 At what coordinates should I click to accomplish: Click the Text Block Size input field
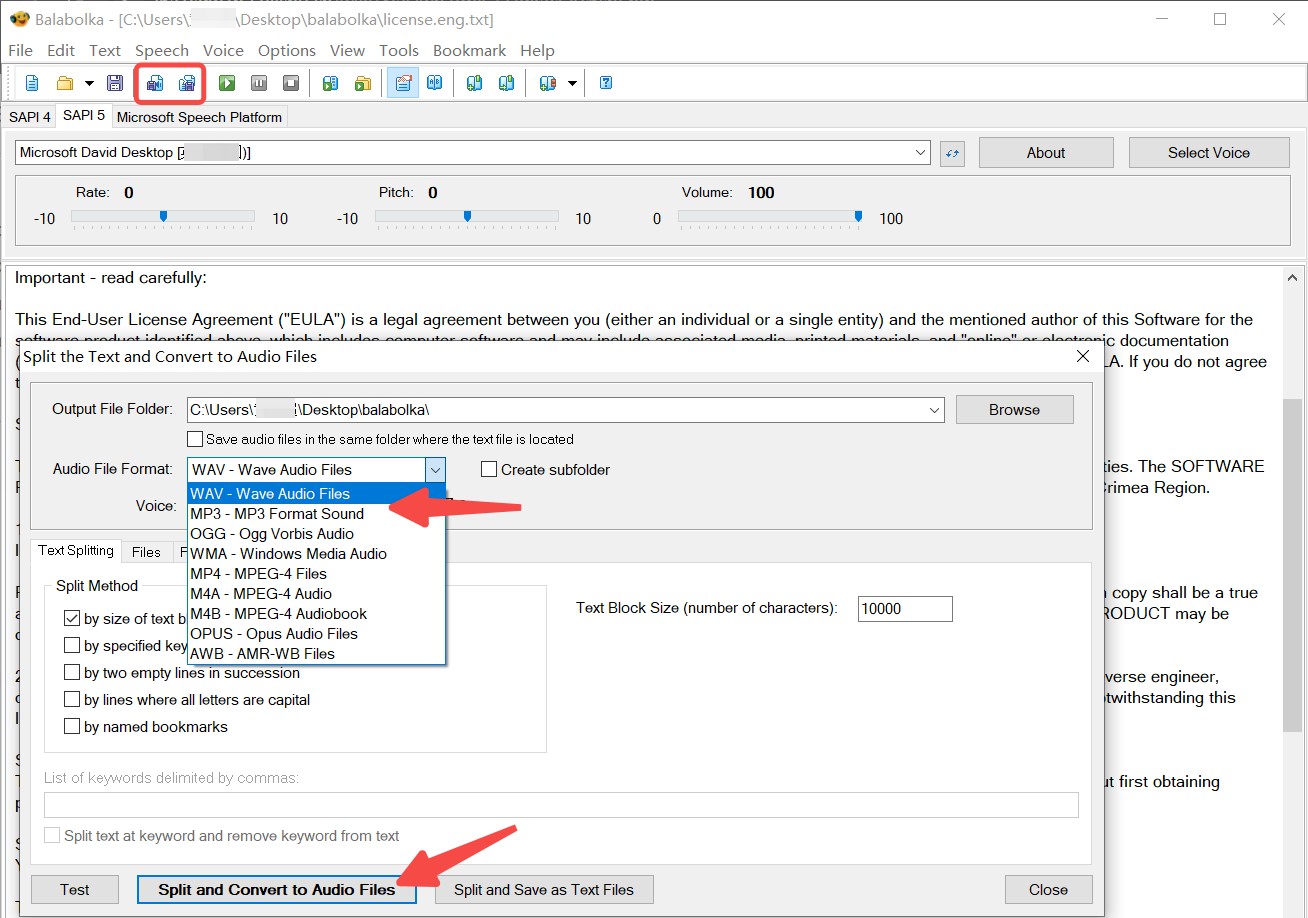[x=905, y=609]
